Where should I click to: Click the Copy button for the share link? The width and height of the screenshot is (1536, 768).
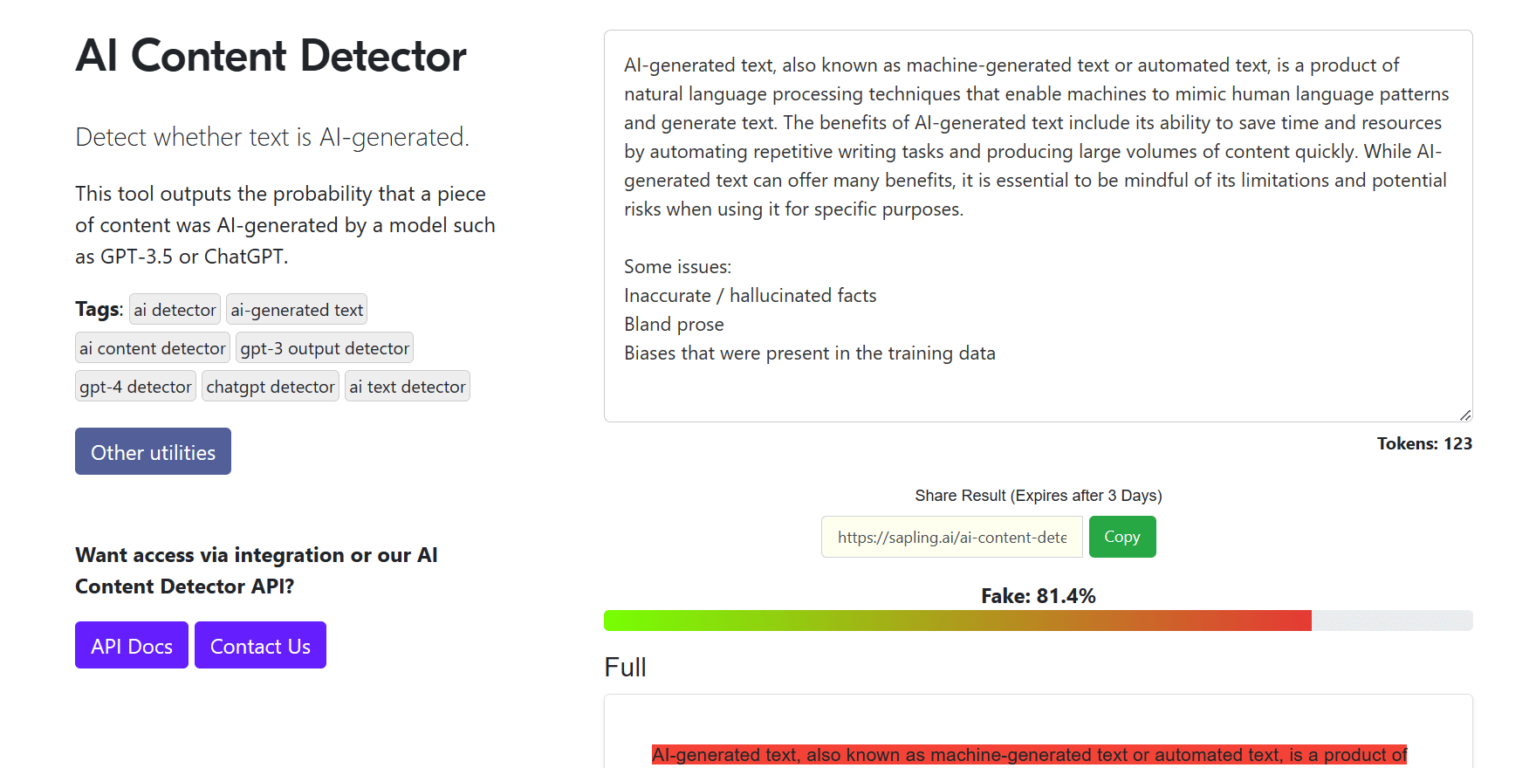click(1122, 537)
